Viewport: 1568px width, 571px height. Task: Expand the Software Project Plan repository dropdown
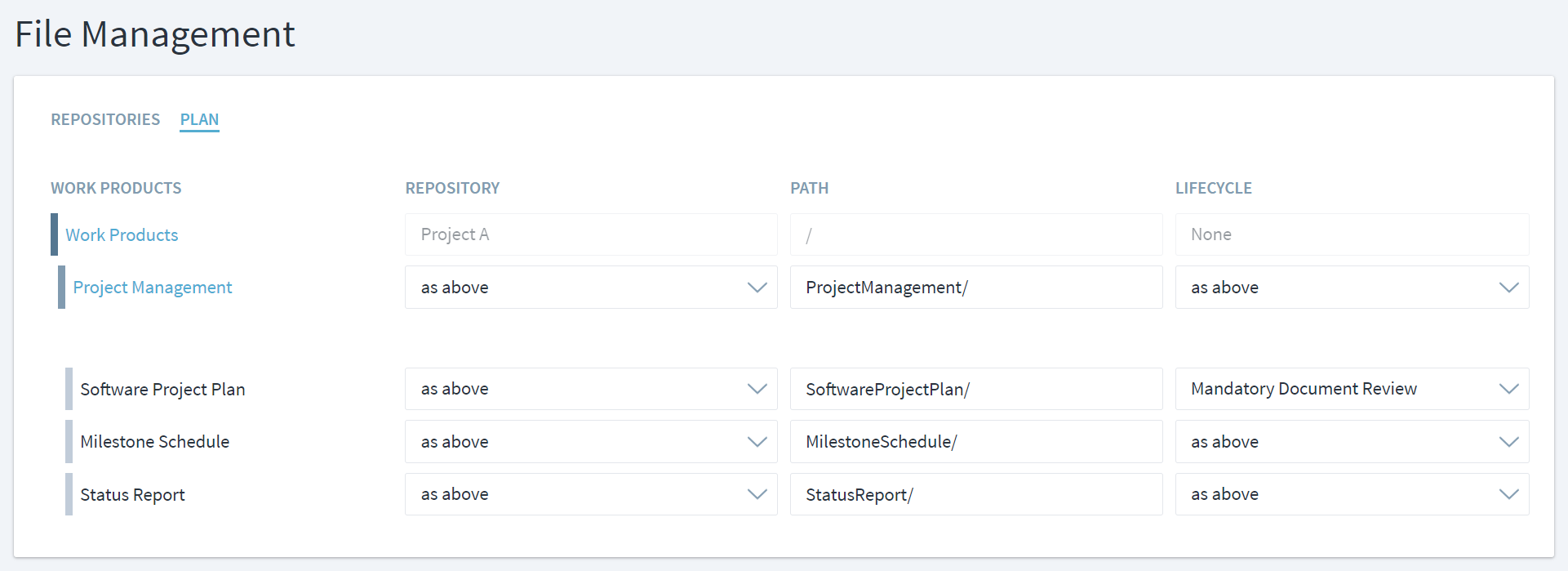591,389
